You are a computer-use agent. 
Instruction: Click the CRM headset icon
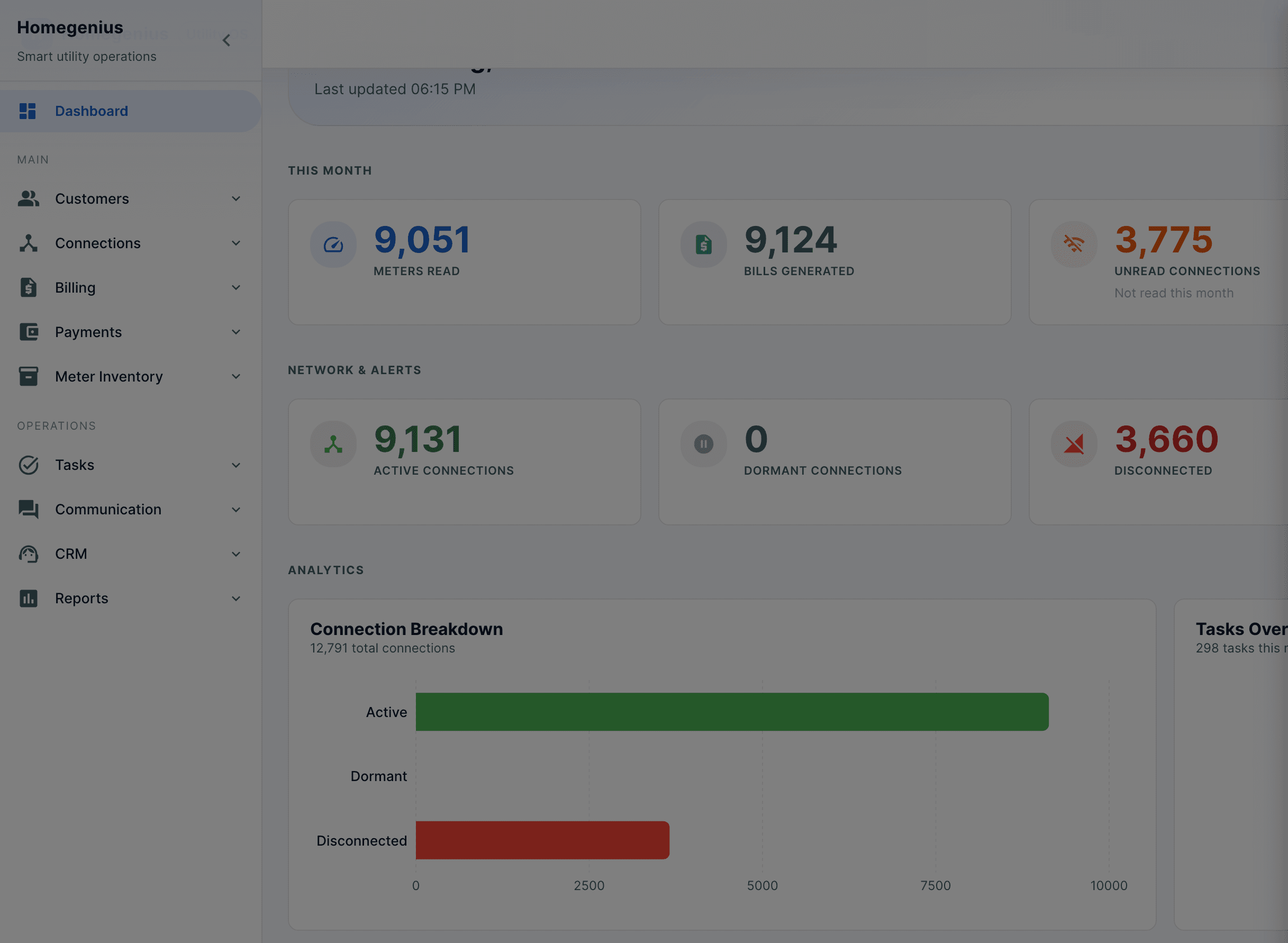pyautogui.click(x=29, y=554)
